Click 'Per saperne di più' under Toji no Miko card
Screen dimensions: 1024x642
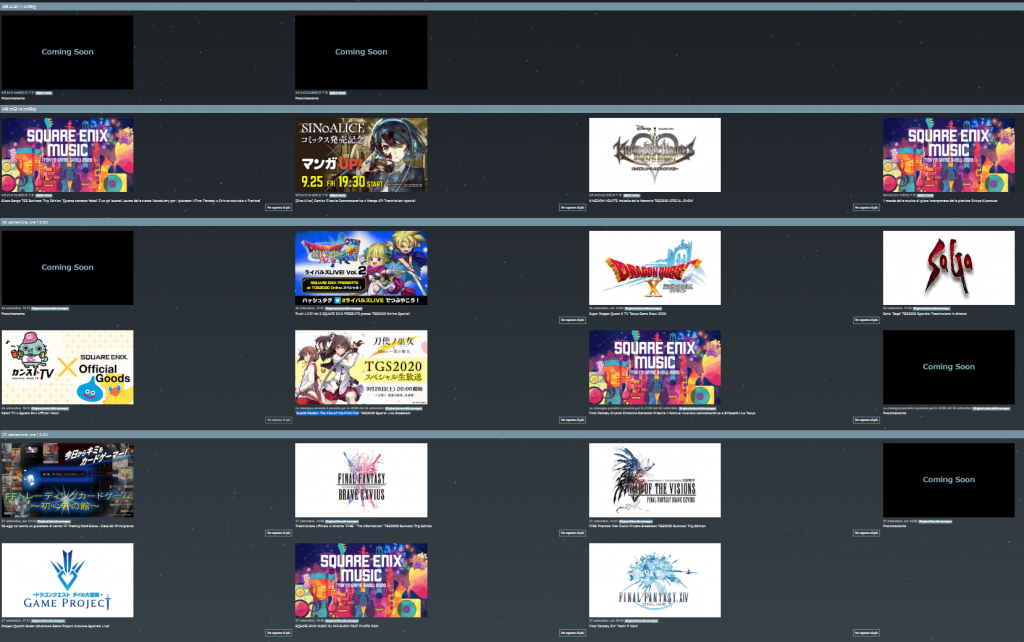(572, 420)
